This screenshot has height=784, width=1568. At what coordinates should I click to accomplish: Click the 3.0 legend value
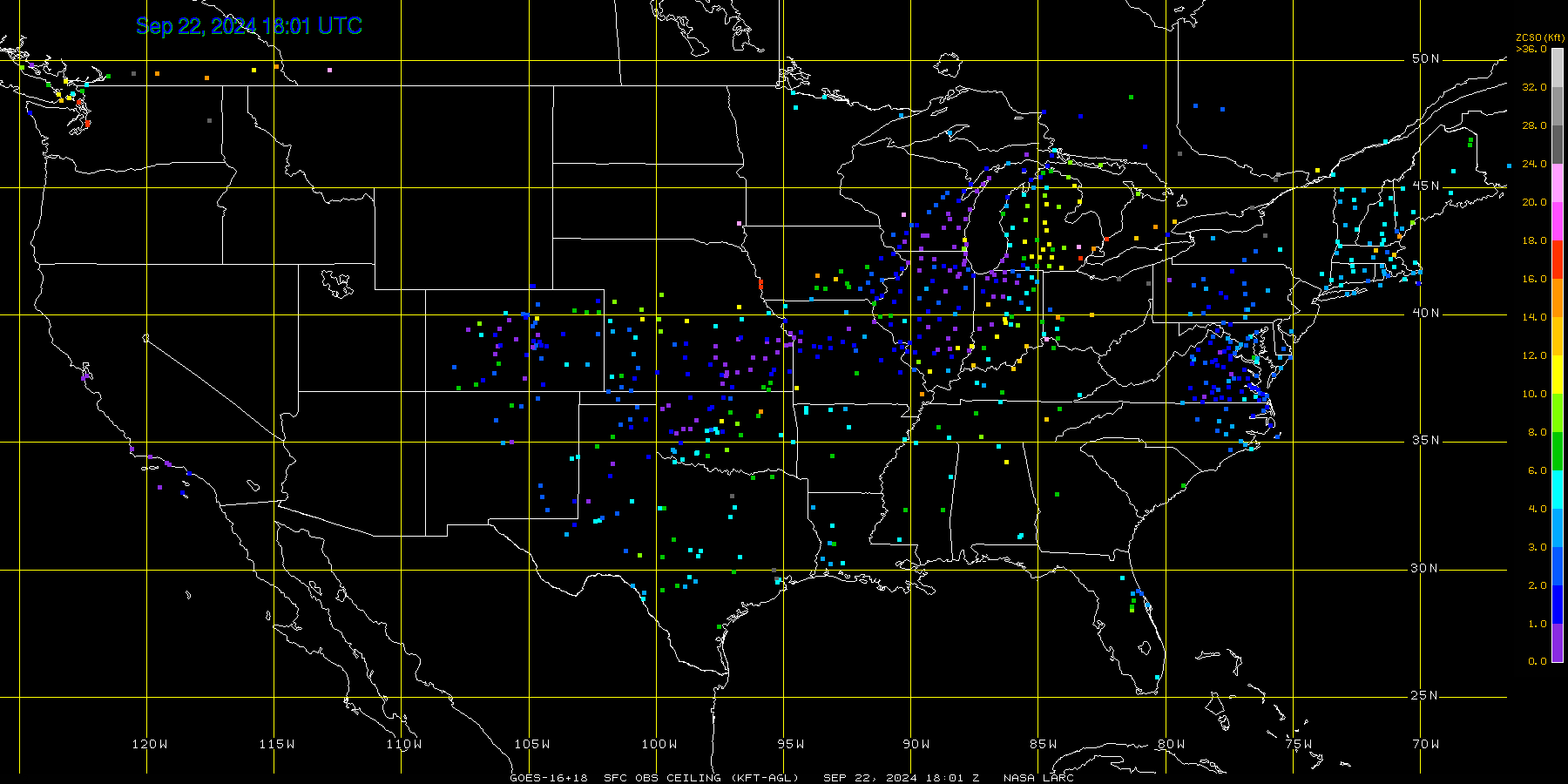[x=1537, y=547]
